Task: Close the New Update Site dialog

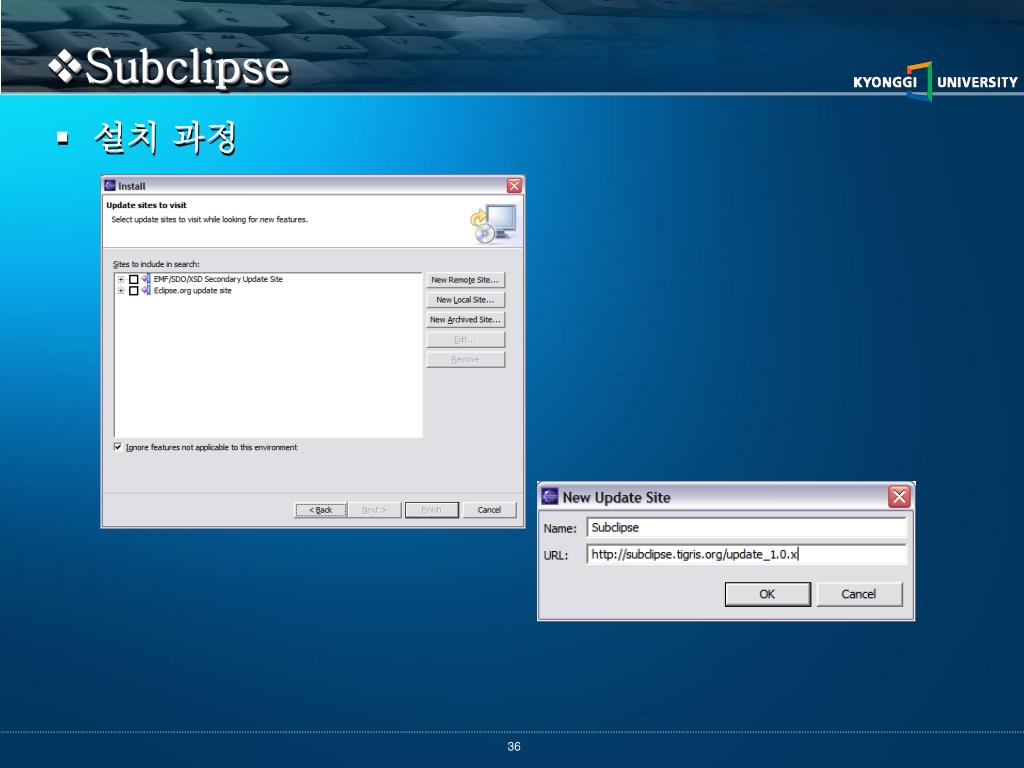Action: (x=899, y=497)
